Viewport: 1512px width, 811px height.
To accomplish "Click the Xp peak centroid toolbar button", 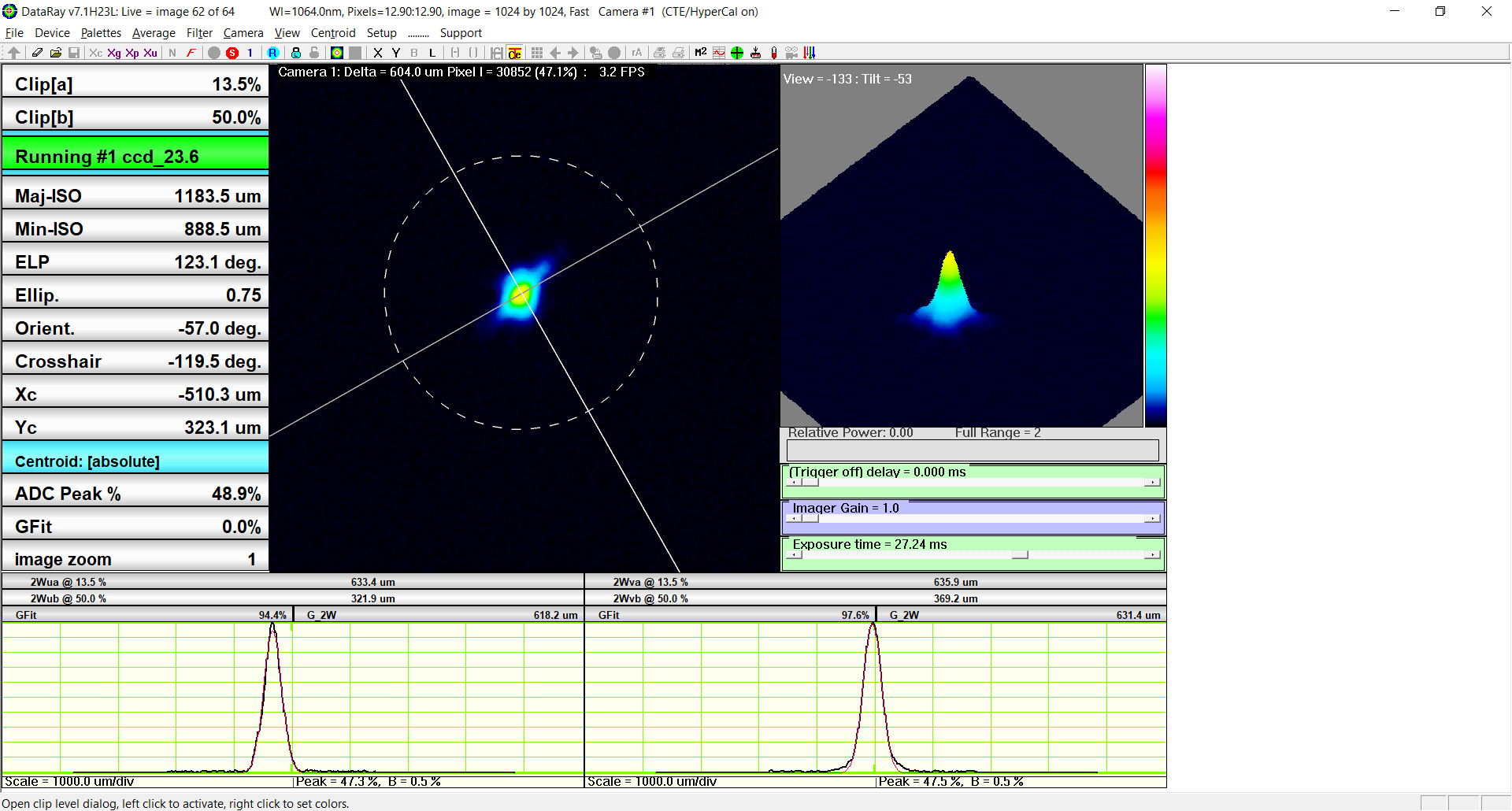I will (x=132, y=53).
